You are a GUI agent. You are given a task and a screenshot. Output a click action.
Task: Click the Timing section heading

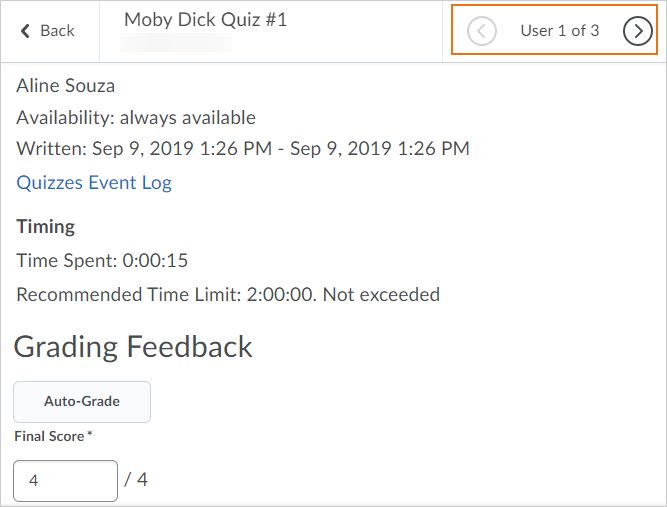[45, 226]
